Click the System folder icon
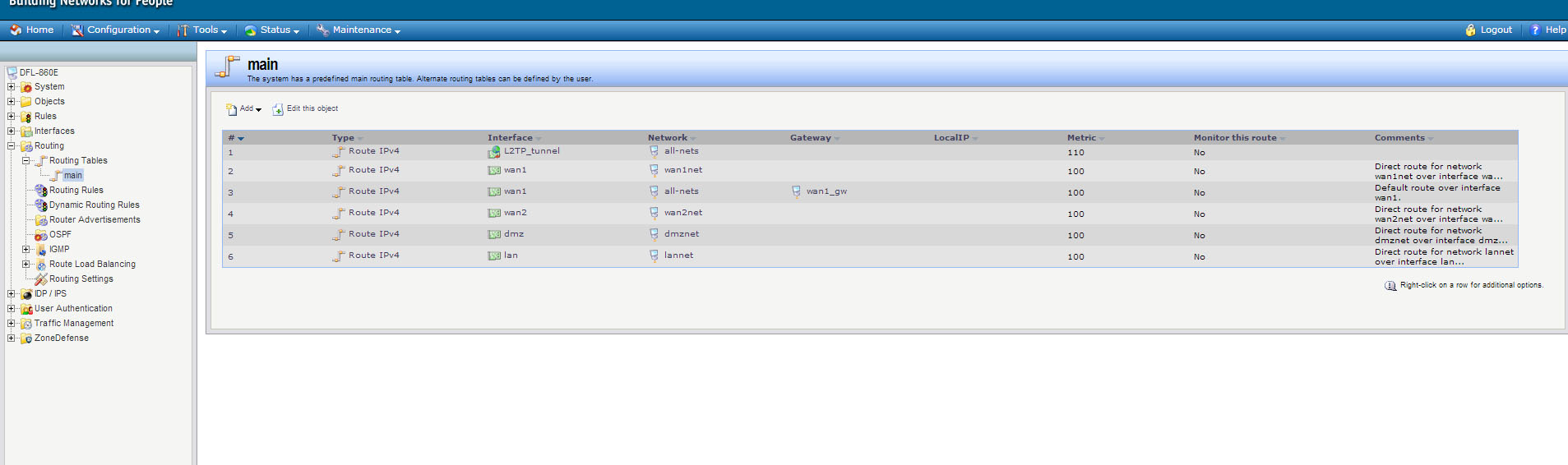Screen dimensions: 1568x465 tap(25, 86)
